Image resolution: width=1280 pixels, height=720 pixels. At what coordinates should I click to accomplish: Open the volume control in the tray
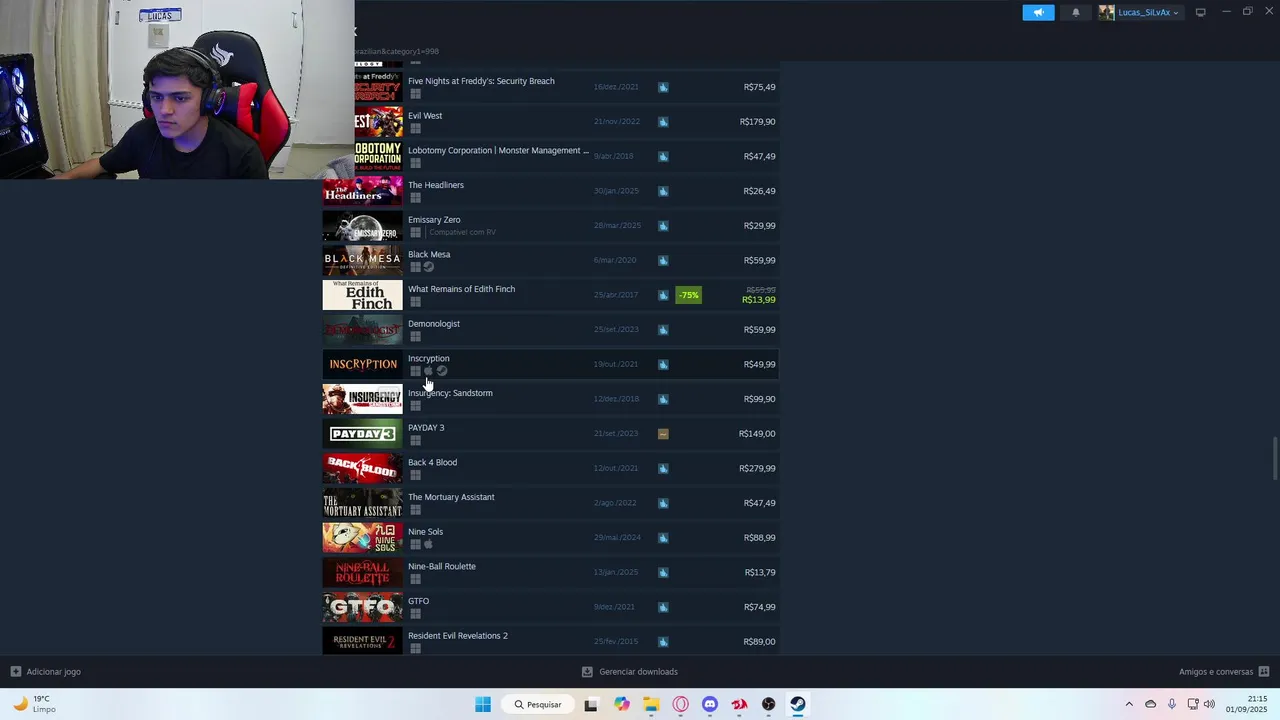click(1209, 704)
